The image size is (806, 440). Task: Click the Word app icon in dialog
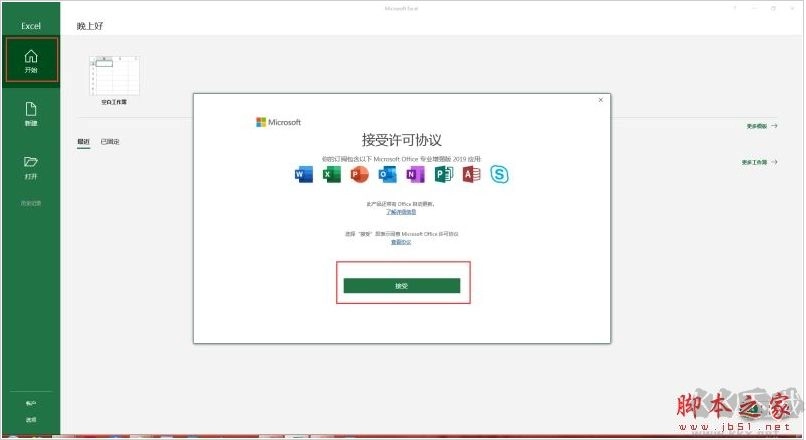click(x=304, y=175)
